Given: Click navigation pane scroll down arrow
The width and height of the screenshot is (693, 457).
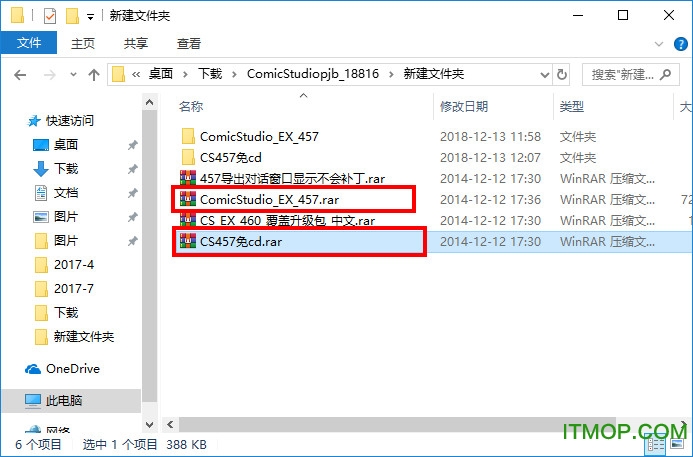Looking at the screenshot, I should 149,425.
